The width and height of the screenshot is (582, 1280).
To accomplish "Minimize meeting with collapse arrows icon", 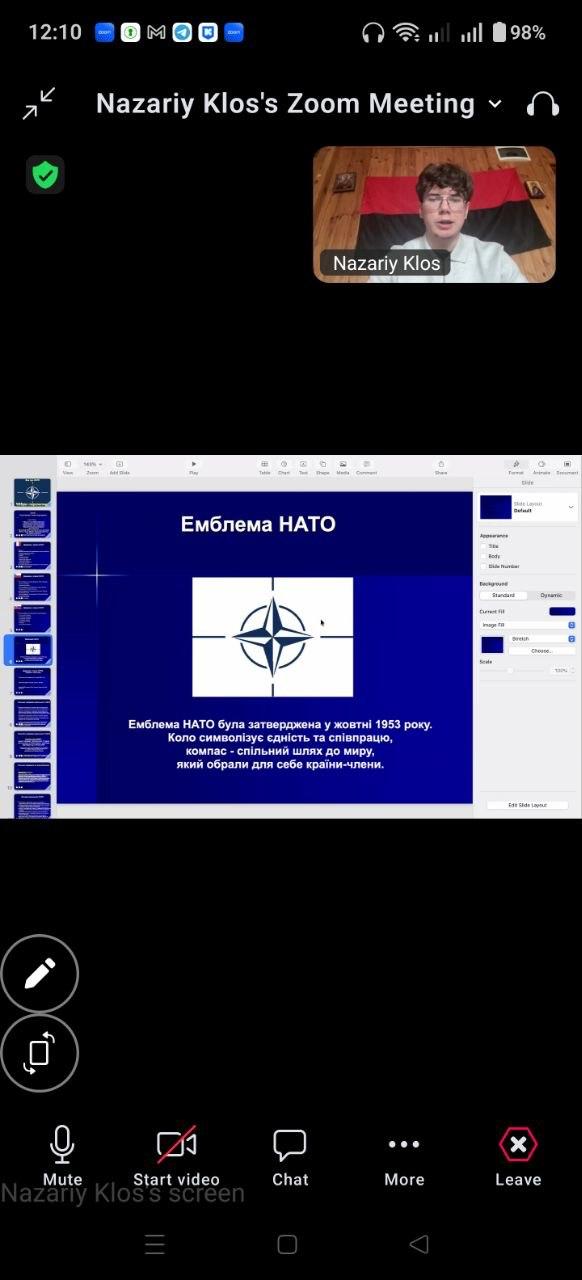I will (40, 103).
